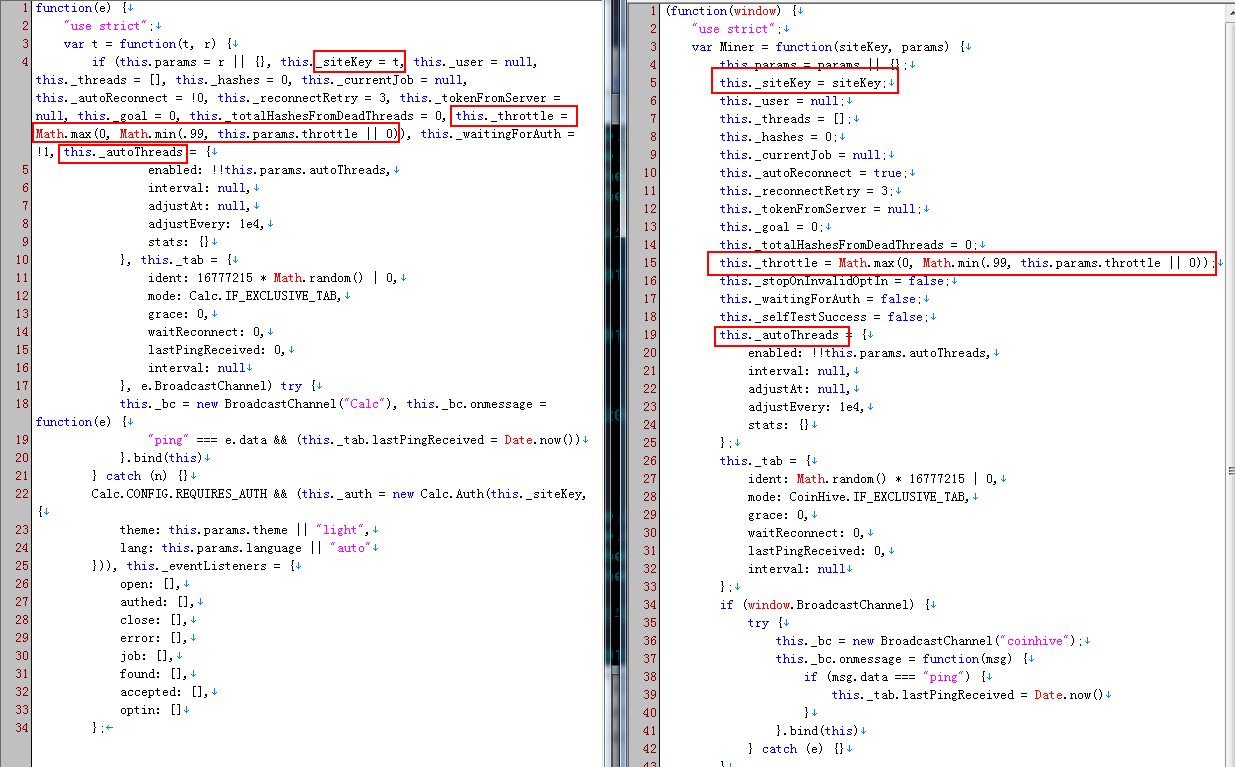
Task: Click line number 34 in the right pane
Action: (x=648, y=605)
